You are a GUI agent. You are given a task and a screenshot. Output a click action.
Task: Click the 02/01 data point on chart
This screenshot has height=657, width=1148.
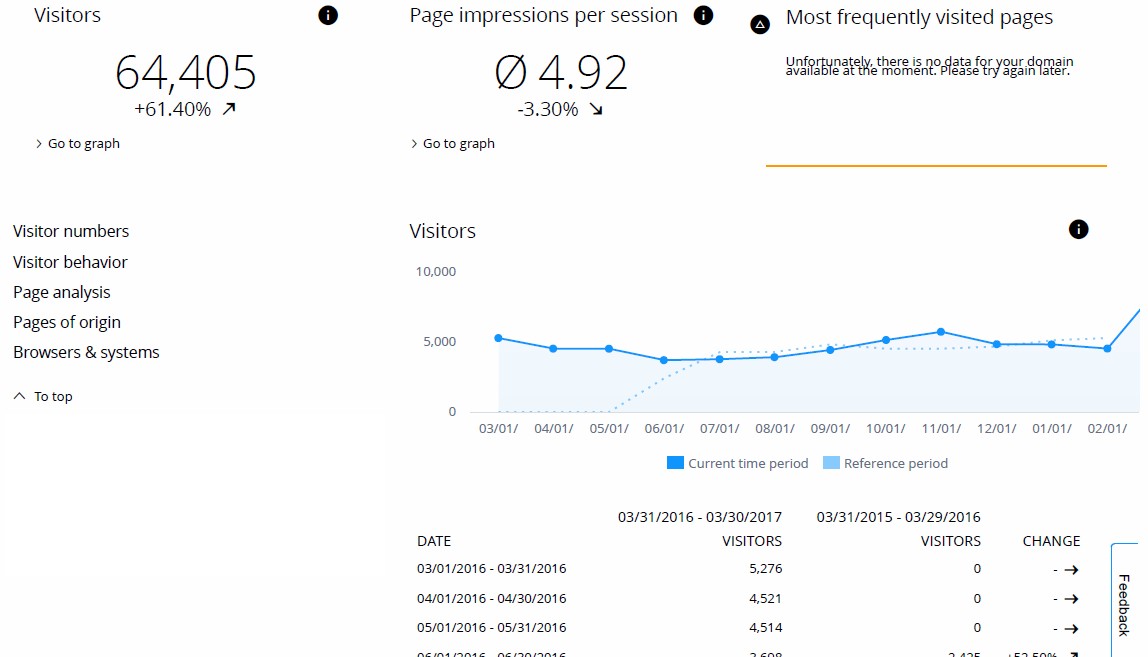tap(1107, 349)
